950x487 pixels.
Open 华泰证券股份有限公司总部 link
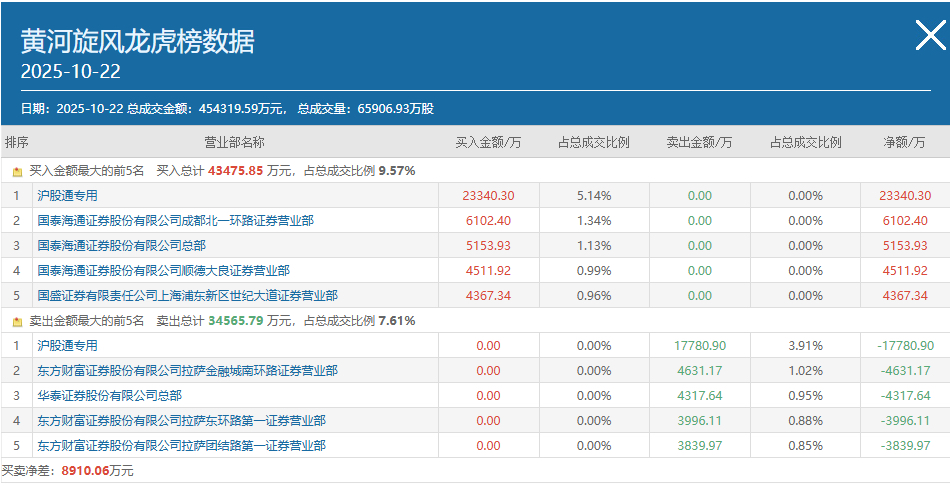[110, 396]
